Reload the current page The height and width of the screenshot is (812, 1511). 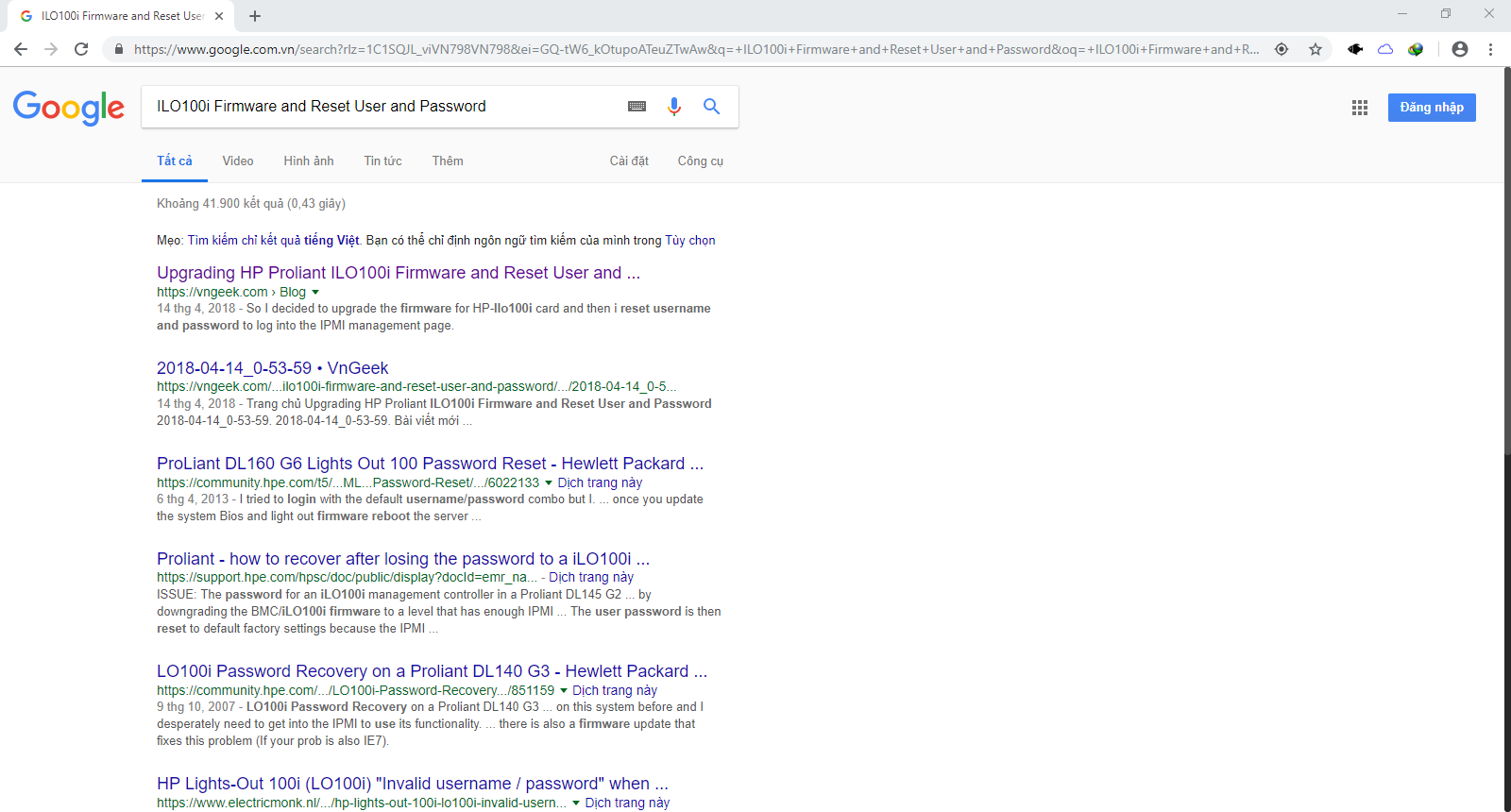[81, 49]
